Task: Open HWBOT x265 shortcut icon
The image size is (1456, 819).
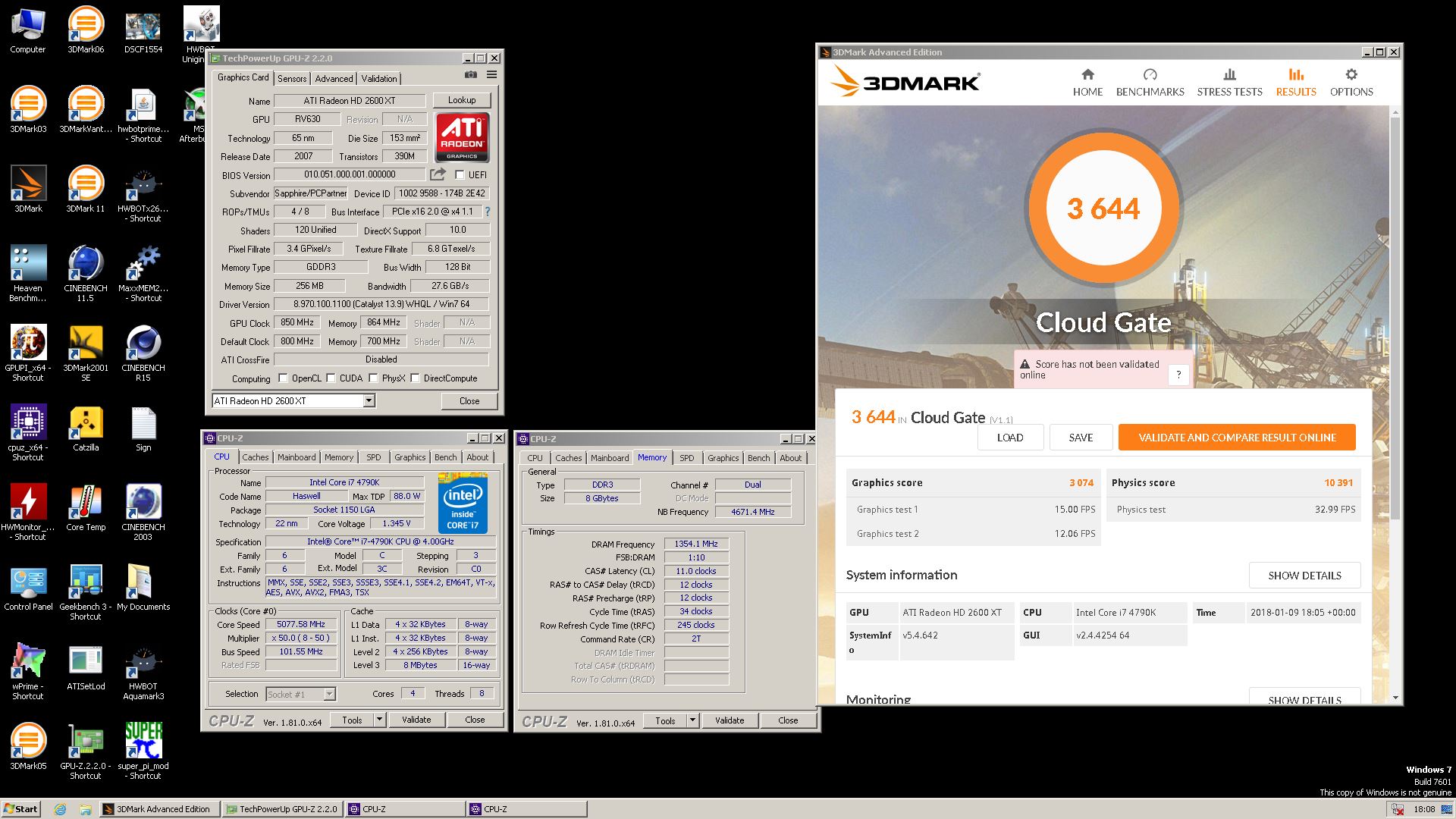Action: [143, 195]
